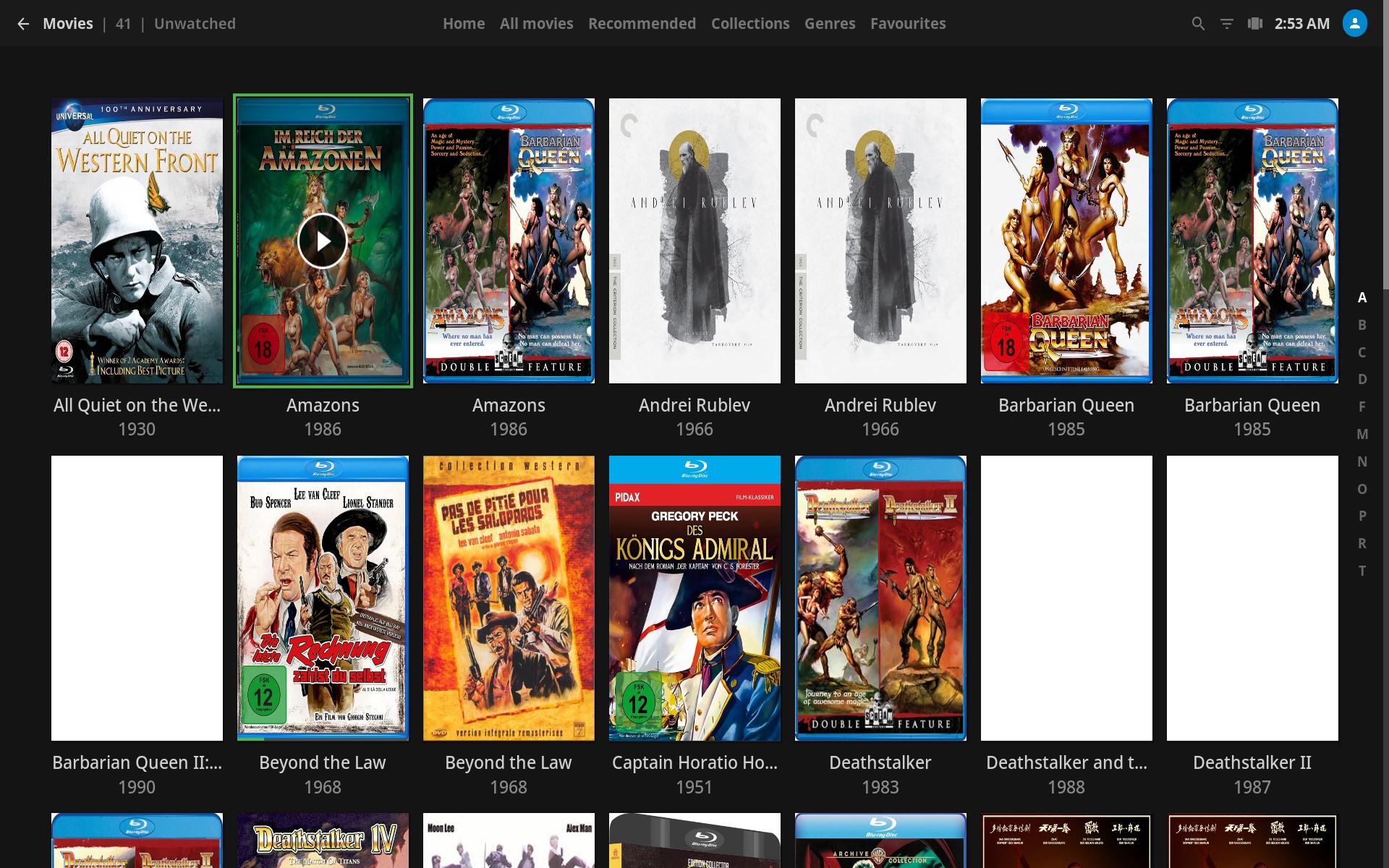Open the Amazons double feature poster
This screenshot has height=868, width=1389.
(509, 241)
